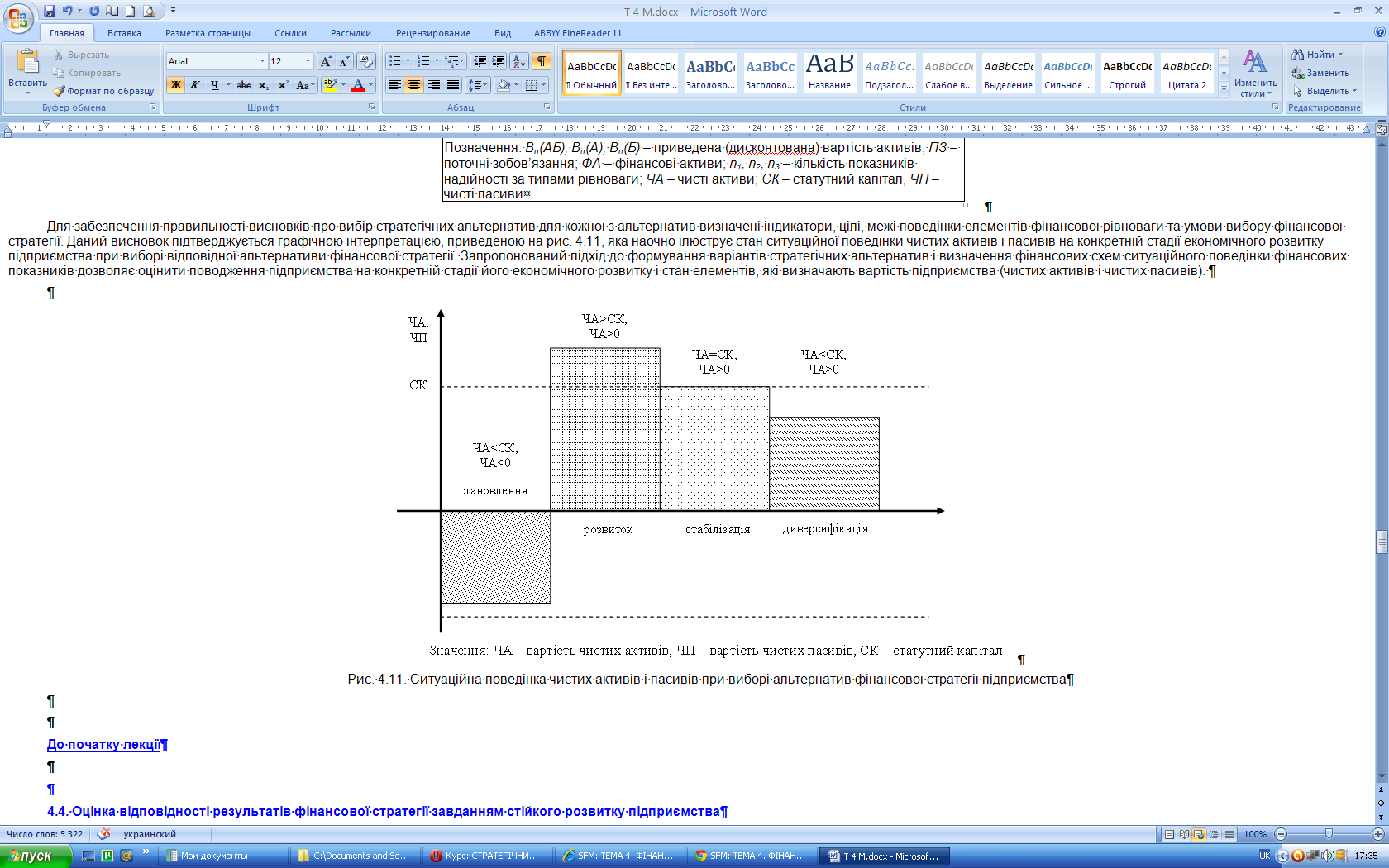Open font color dropdown arrow
This screenshot has width=1389, height=868.
point(370,85)
